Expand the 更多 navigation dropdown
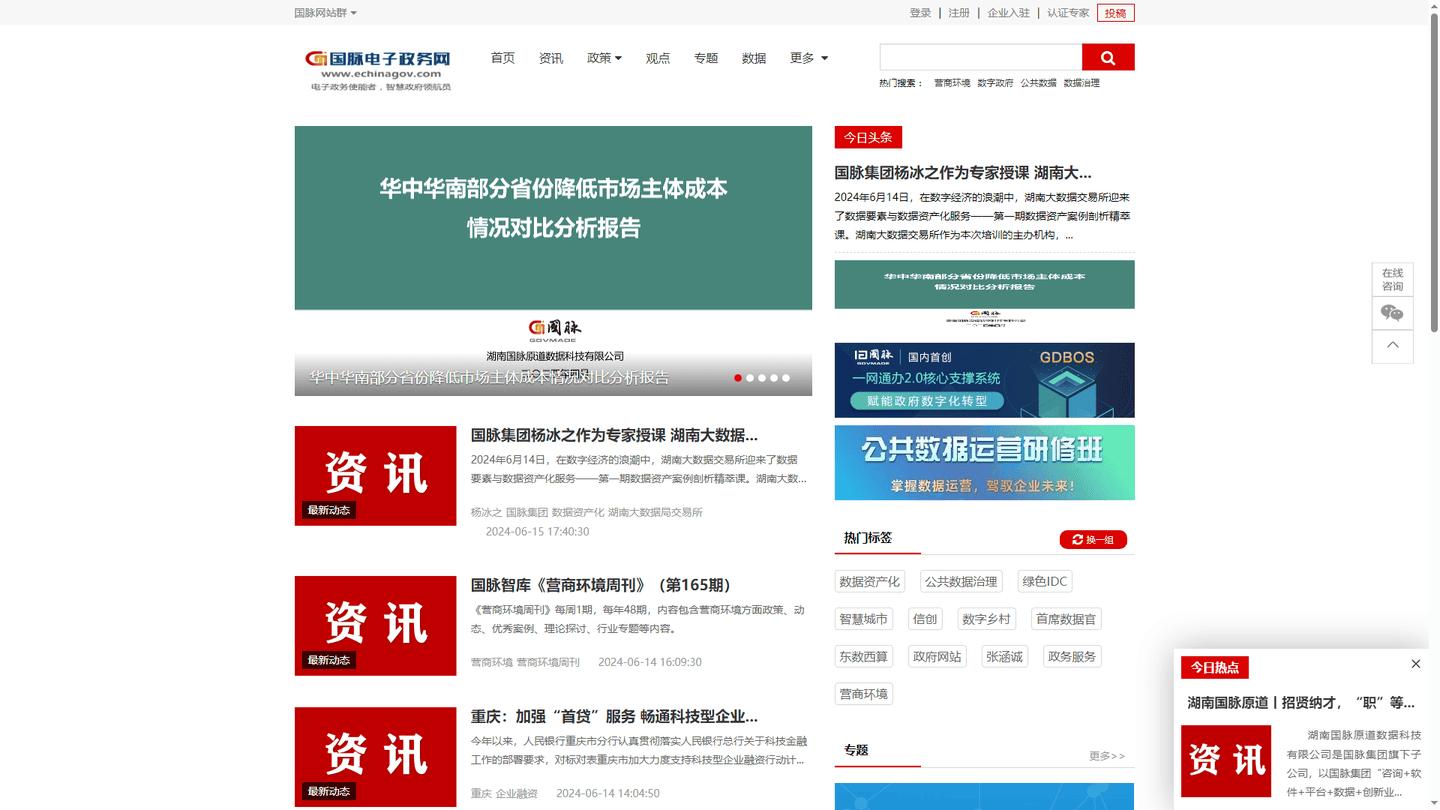1440x810 pixels. (808, 58)
